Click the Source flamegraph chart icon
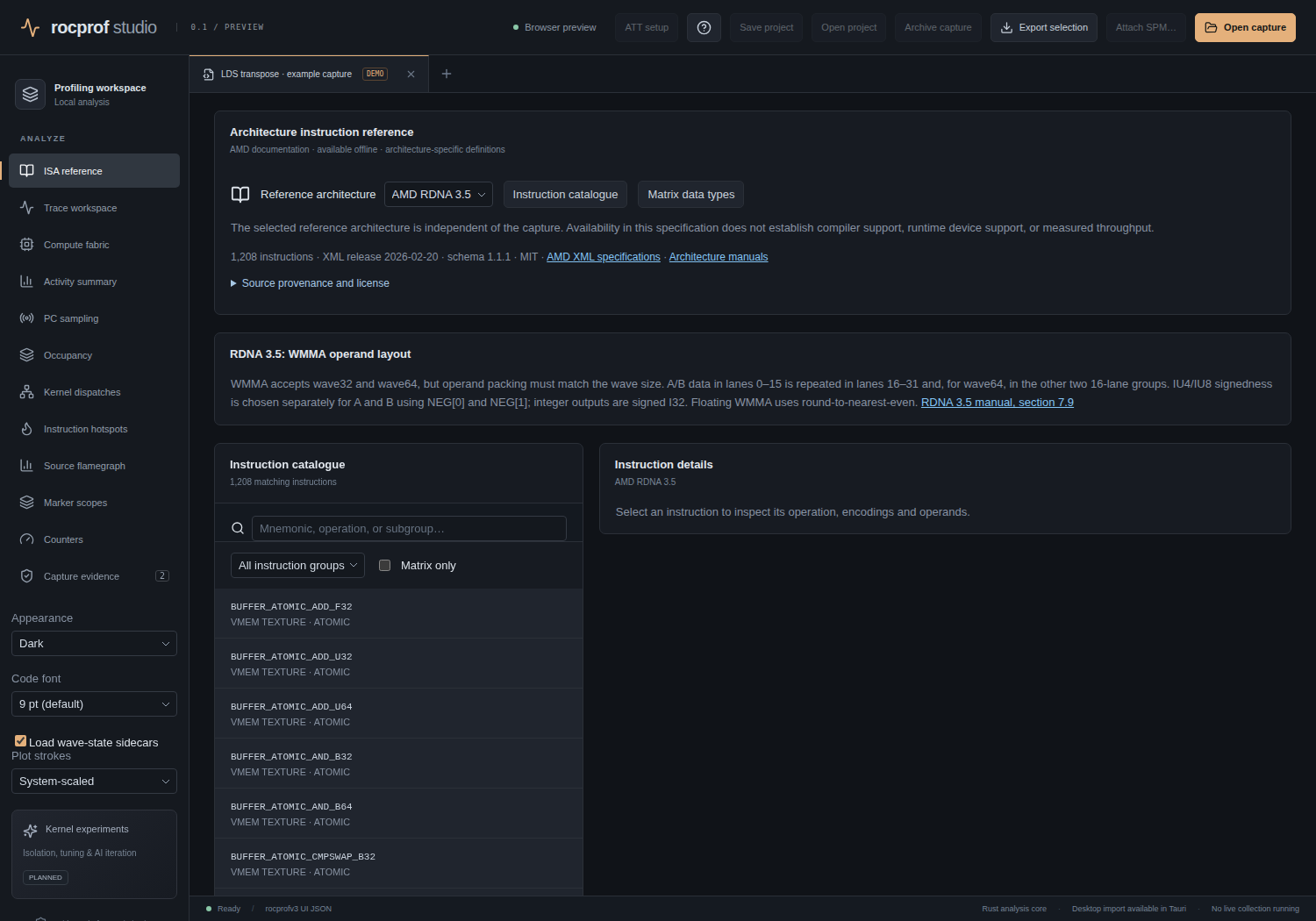1316x921 pixels. tap(27, 466)
